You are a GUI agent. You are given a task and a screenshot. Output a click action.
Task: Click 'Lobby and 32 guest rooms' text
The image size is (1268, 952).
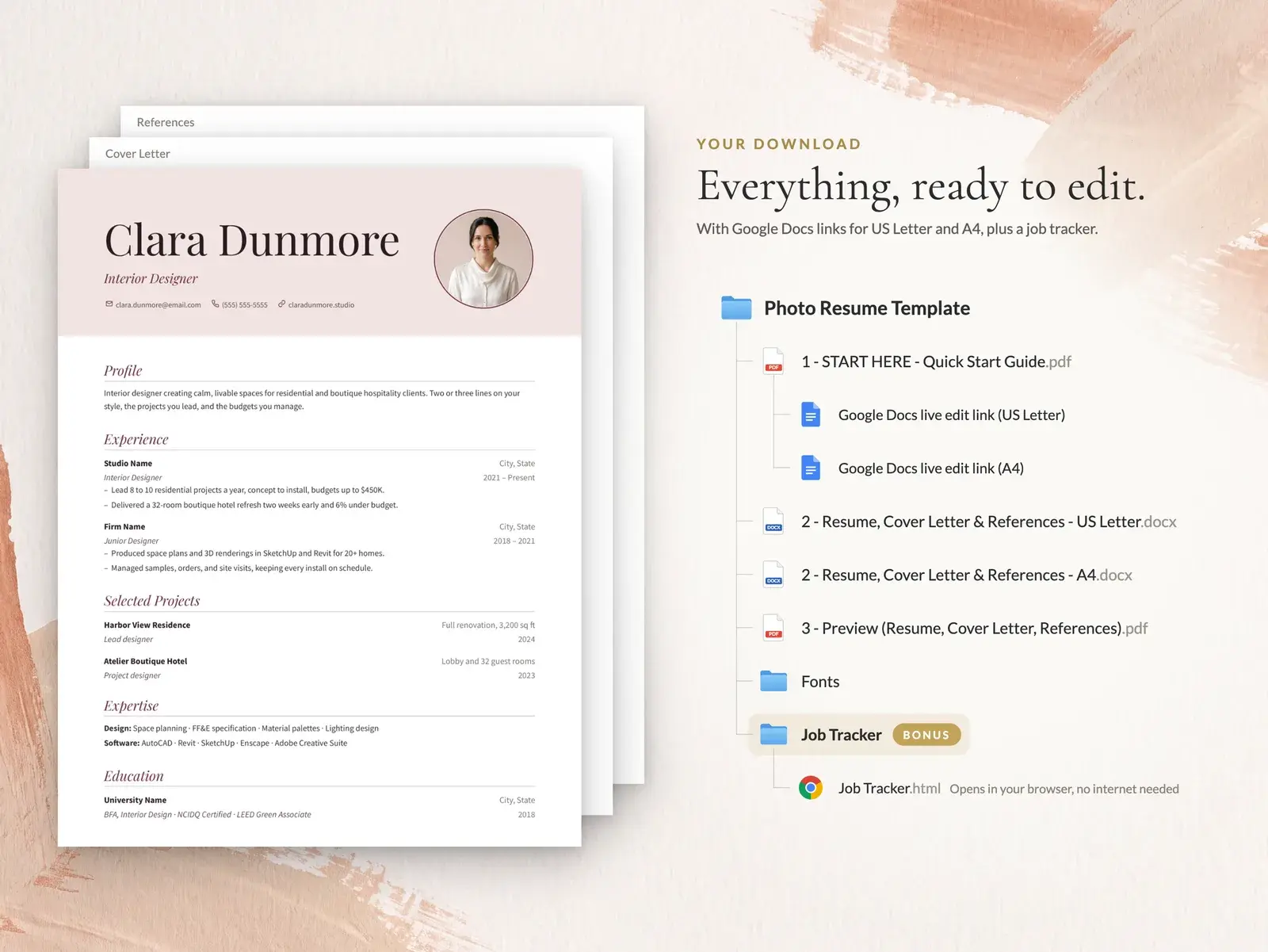[488, 661]
